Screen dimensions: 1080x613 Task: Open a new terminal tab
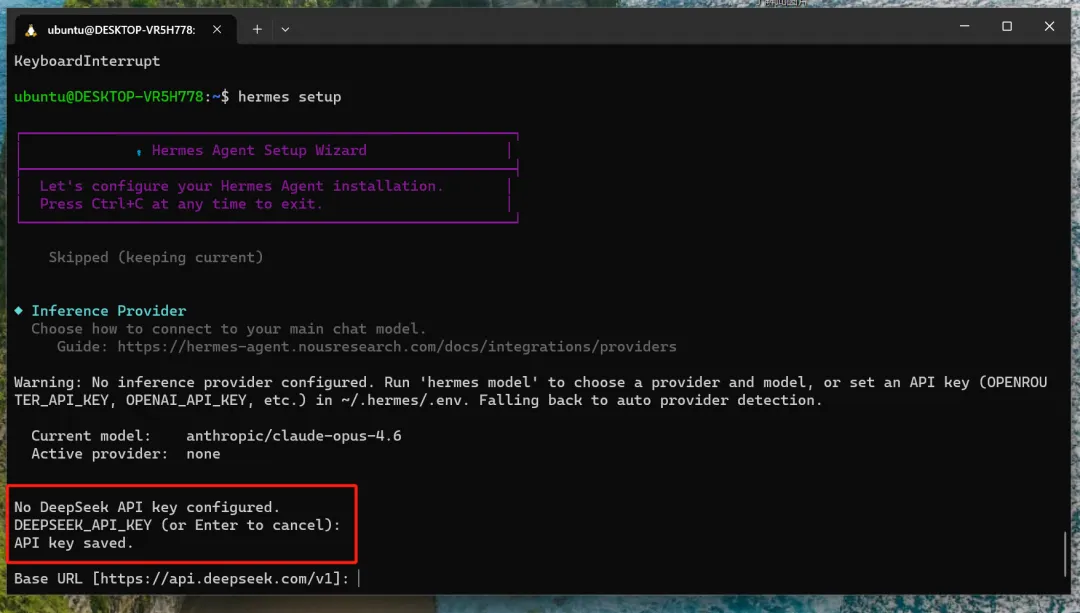click(x=257, y=30)
